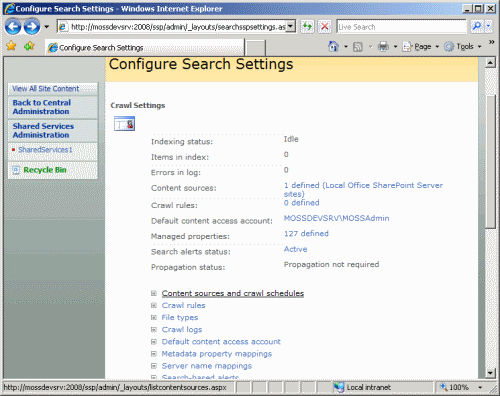Click the Idle indexing status value
The height and width of the screenshot is (396, 500).
[291, 139]
